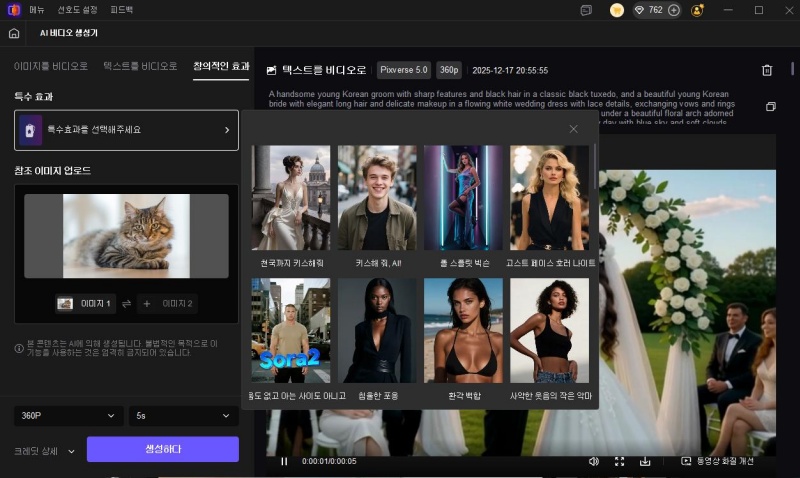This screenshot has width=800, height=478.
Task: Enter fullscreen video mode
Action: pyautogui.click(x=619, y=461)
